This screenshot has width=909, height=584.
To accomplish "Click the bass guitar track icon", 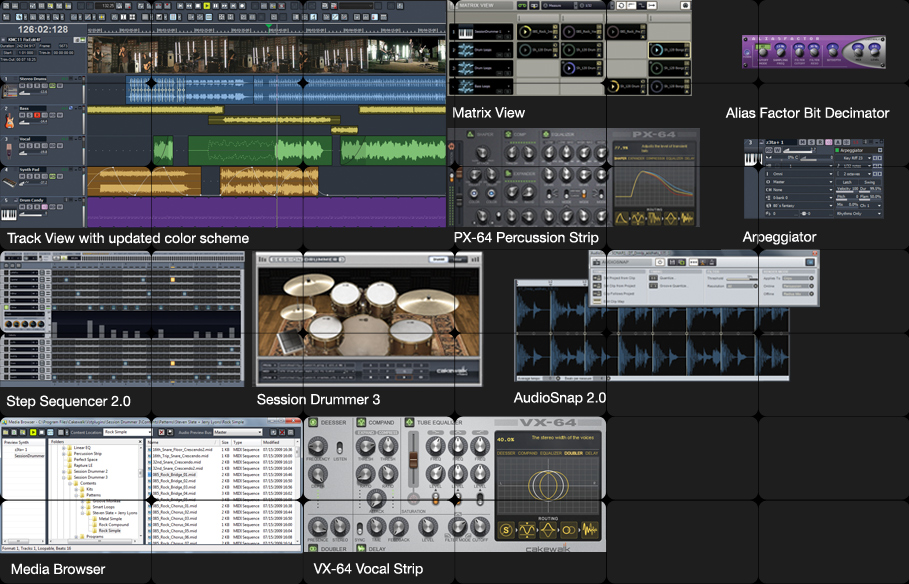I will coord(9,121).
